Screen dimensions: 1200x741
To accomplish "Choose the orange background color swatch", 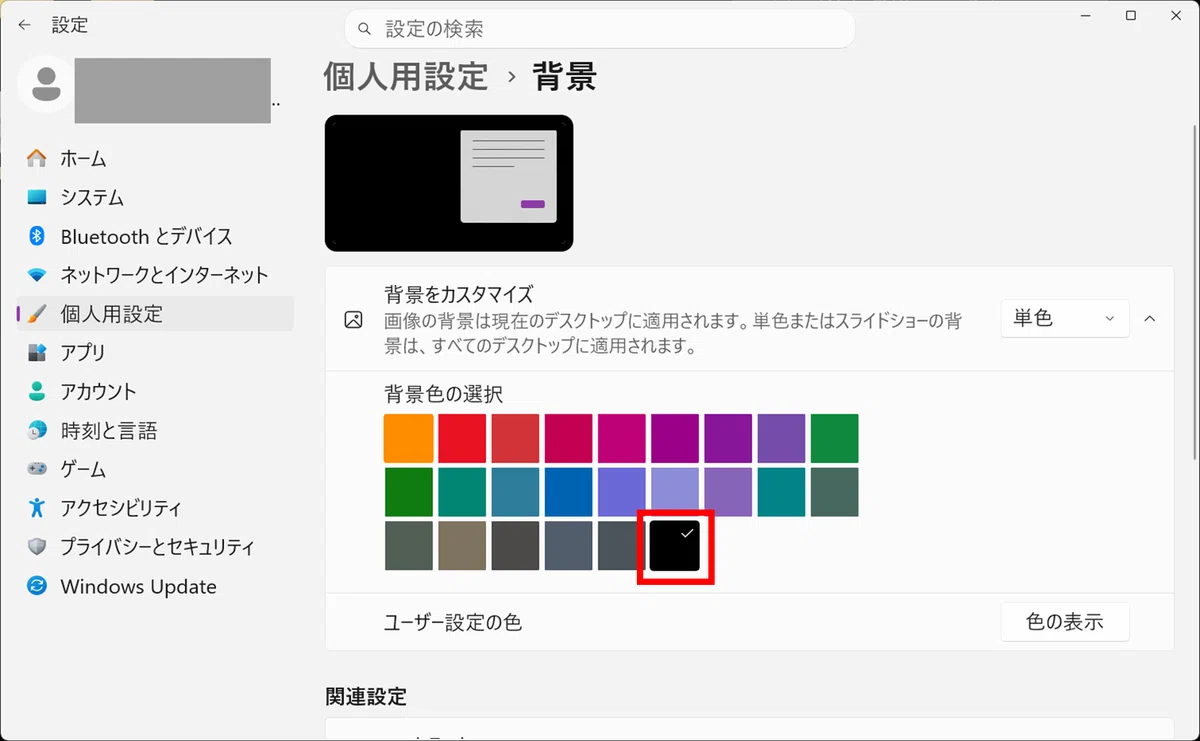I will 409,438.
